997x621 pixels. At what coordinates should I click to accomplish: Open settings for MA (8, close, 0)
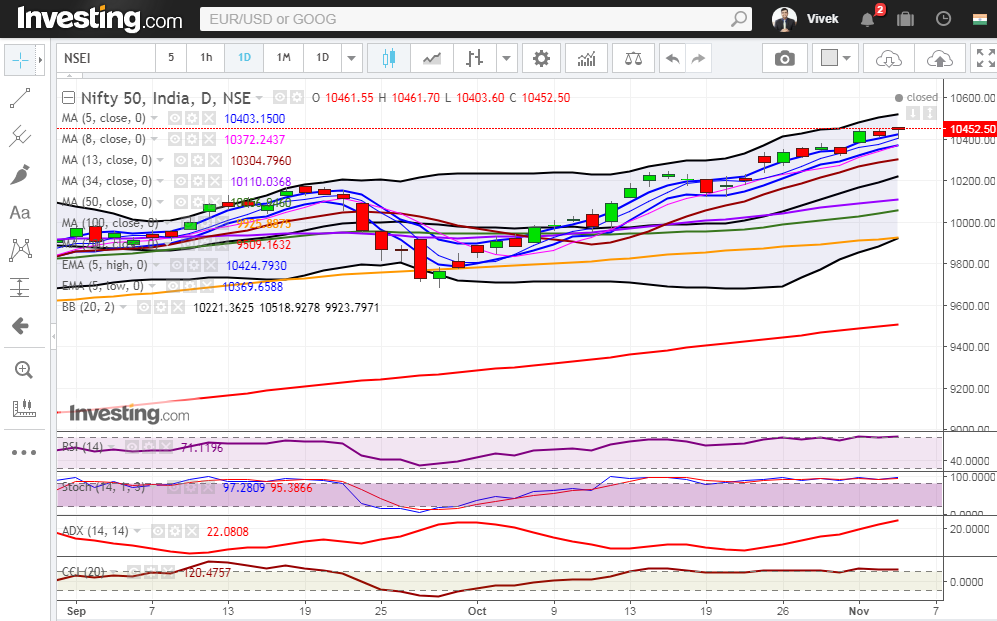(192, 139)
